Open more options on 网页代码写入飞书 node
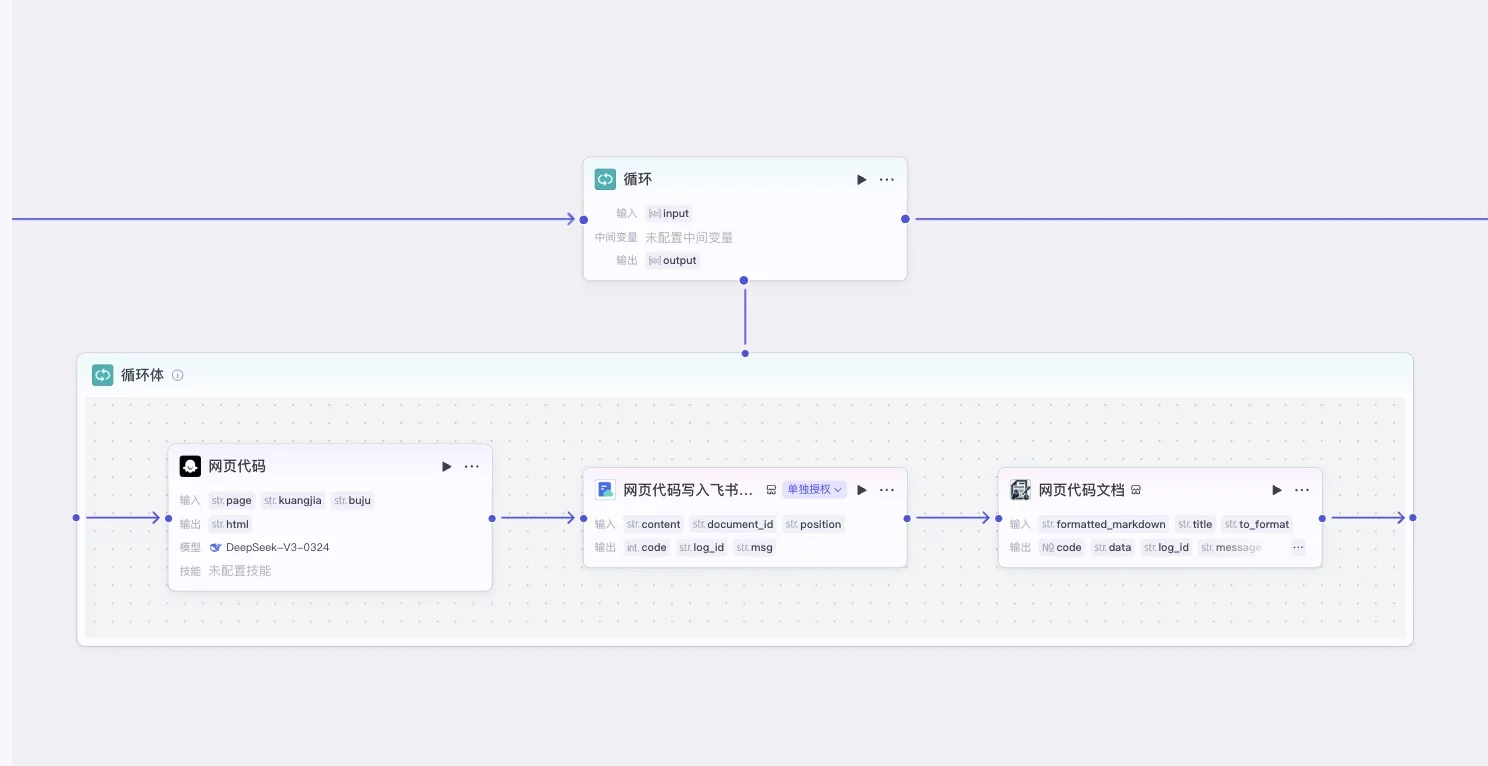The image size is (1488, 766). [x=887, y=490]
